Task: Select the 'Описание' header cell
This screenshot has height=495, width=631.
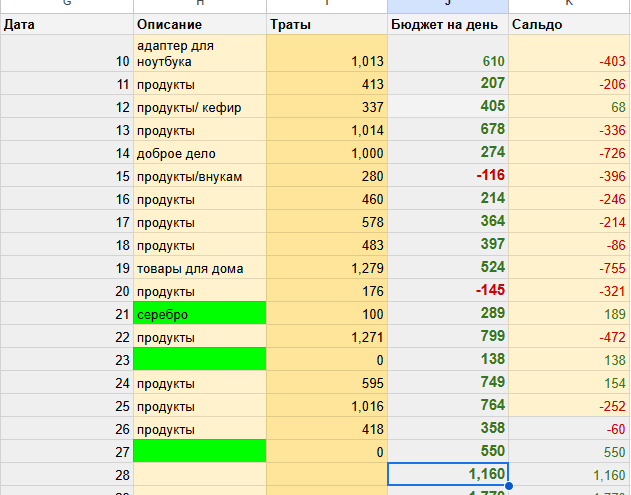Action: (200, 24)
